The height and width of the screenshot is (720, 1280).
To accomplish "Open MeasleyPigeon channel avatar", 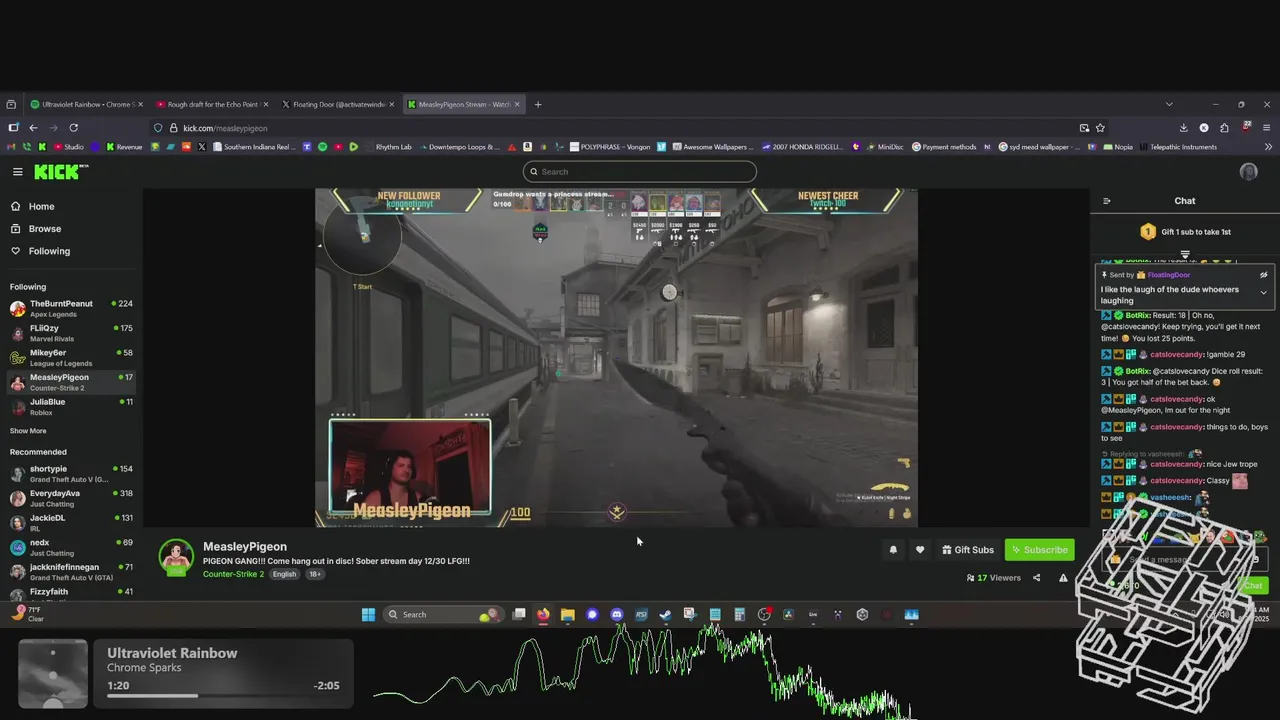I will [176, 558].
